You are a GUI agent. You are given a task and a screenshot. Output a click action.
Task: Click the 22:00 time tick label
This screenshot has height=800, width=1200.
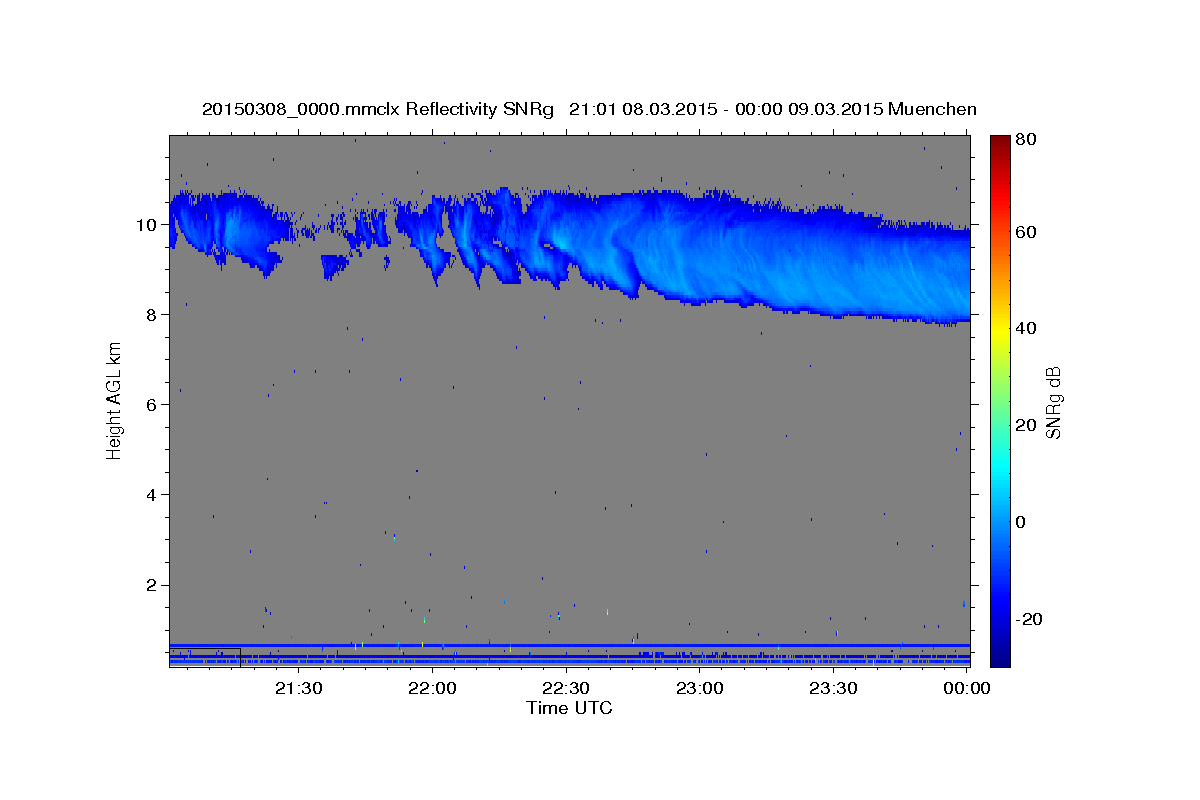433,688
